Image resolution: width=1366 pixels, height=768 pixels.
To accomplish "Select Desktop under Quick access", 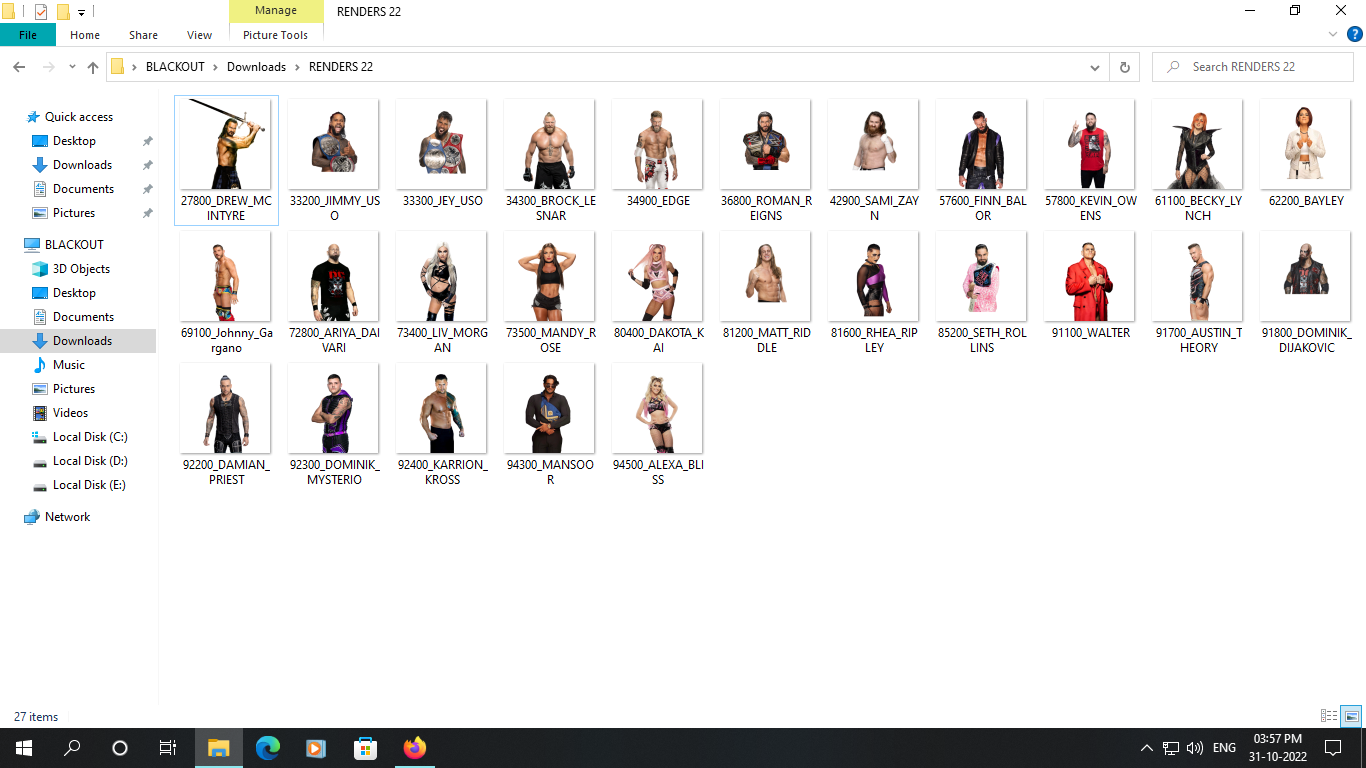I will [x=74, y=141].
